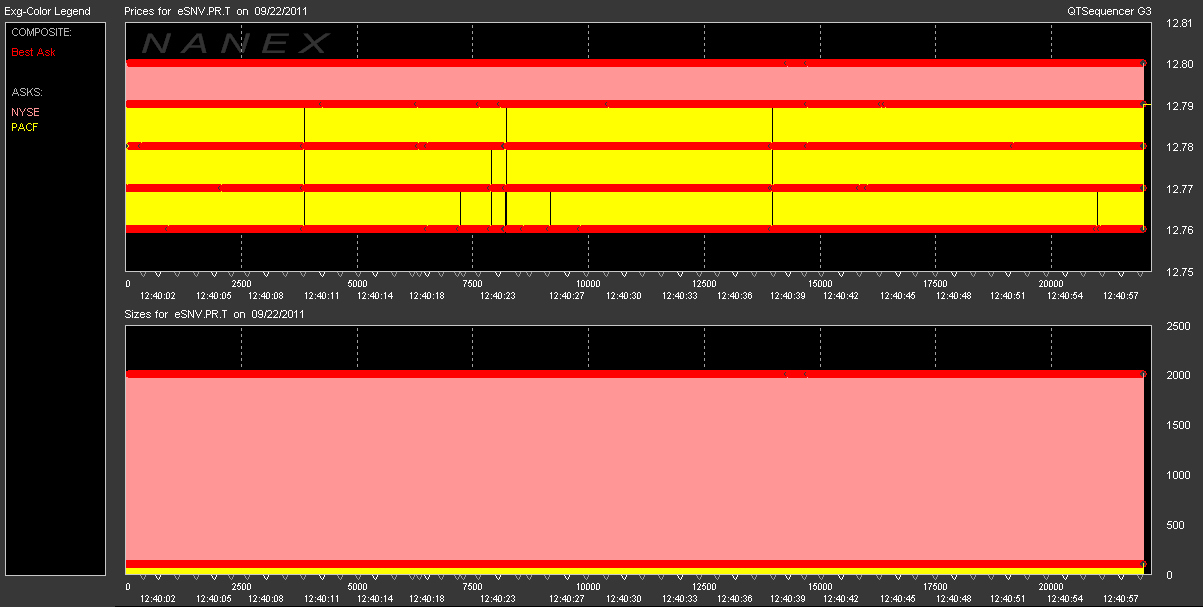Click the 12.78 price axis label
The height and width of the screenshot is (607, 1203).
tap(1180, 147)
